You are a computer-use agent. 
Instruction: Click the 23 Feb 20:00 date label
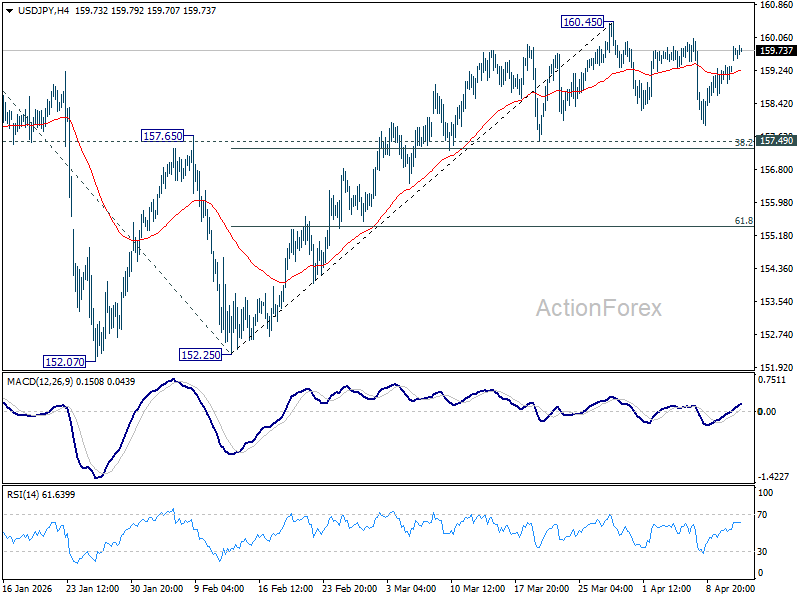tap(349, 589)
